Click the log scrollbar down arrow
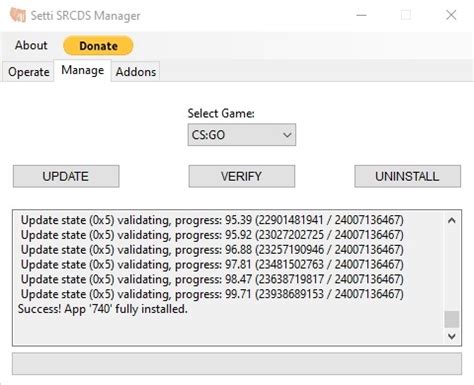 pyautogui.click(x=452, y=336)
